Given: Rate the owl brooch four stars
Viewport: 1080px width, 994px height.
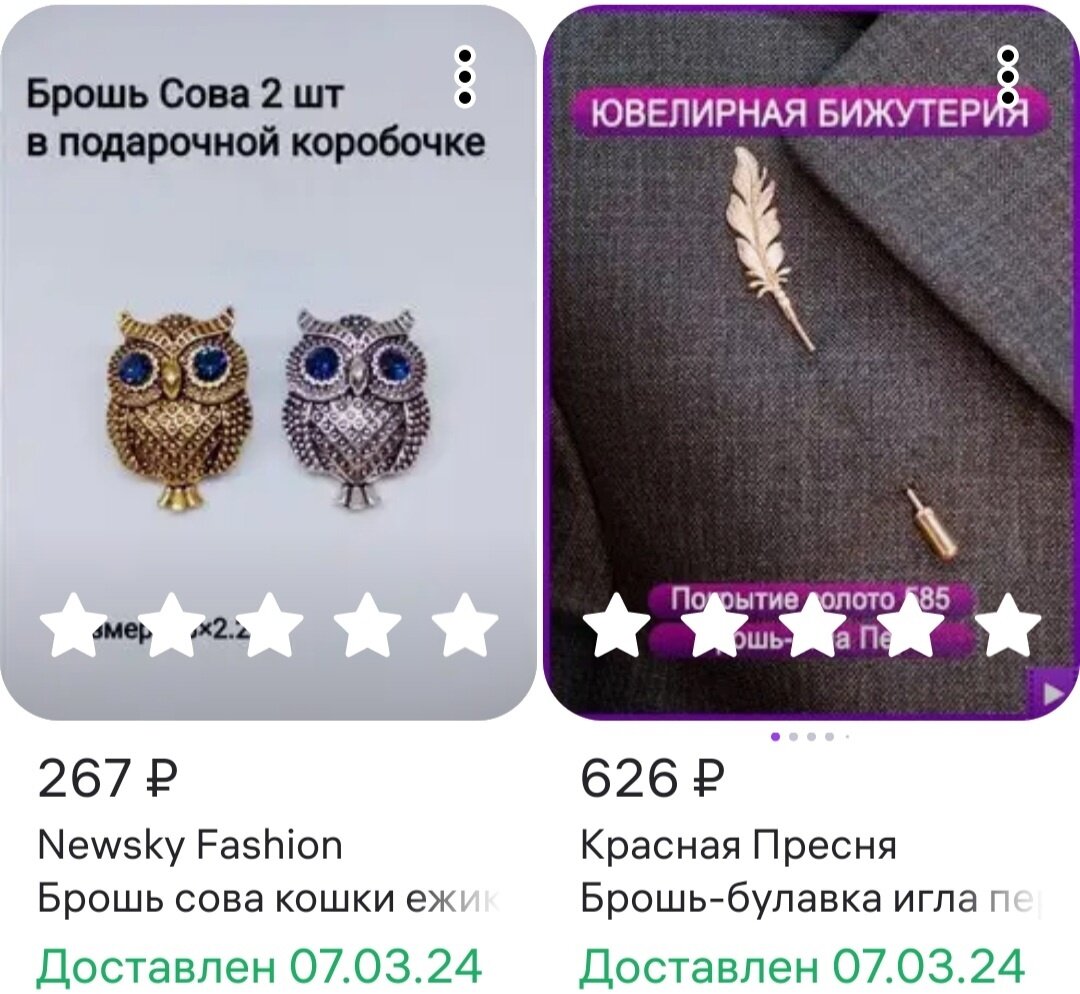Looking at the screenshot, I should coord(367,625).
